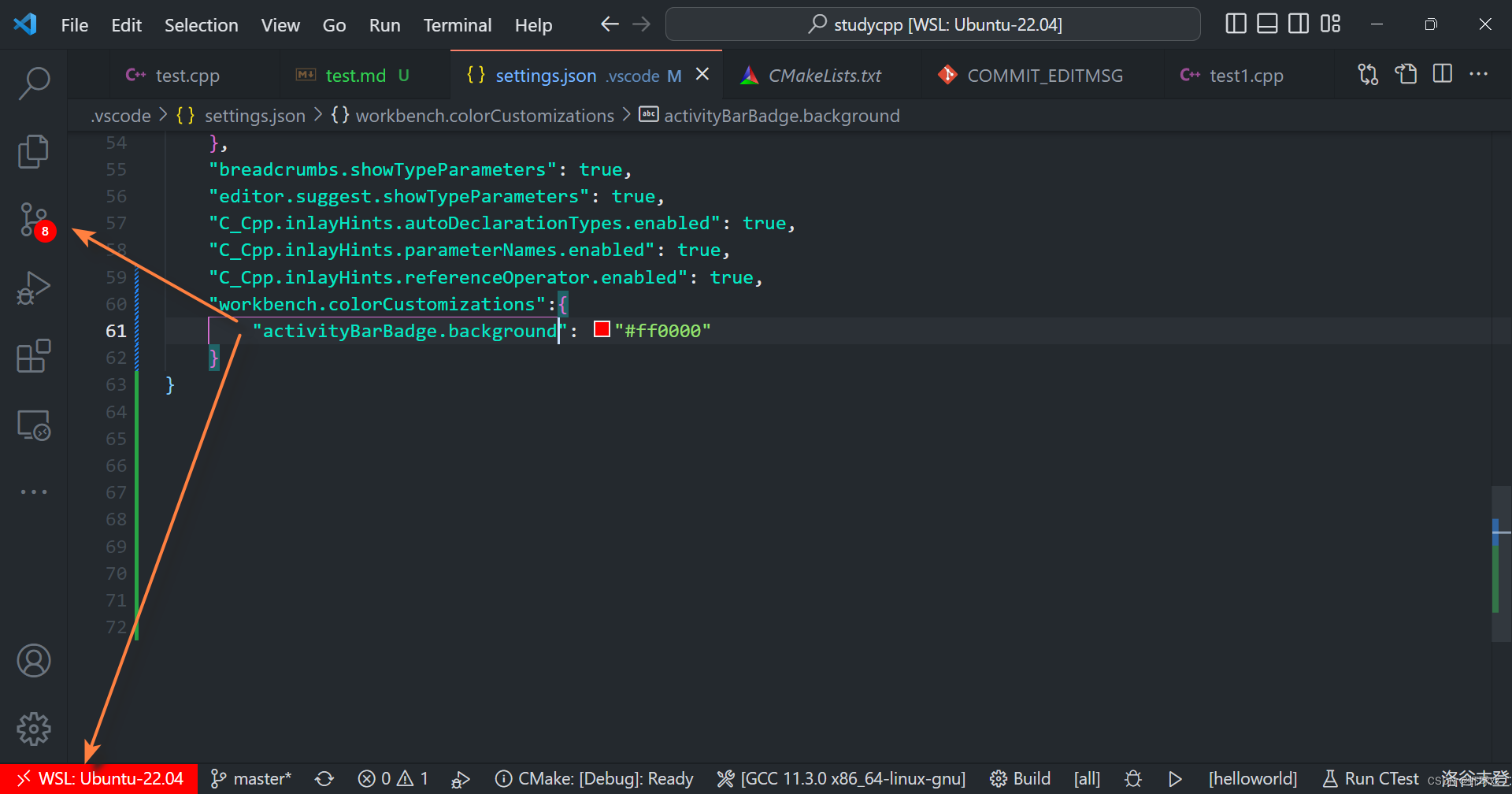Image resolution: width=1512 pixels, height=794 pixels.
Task: Synchronize changes in status bar
Action: pyautogui.click(x=324, y=779)
